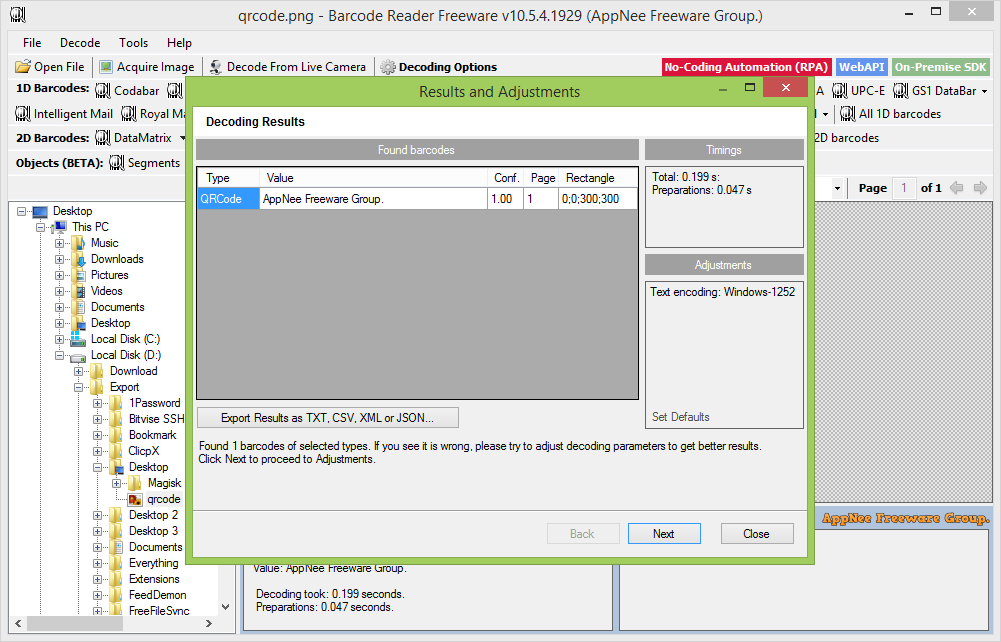
Task: Select the Documents folder under This PC
Action: click(117, 307)
